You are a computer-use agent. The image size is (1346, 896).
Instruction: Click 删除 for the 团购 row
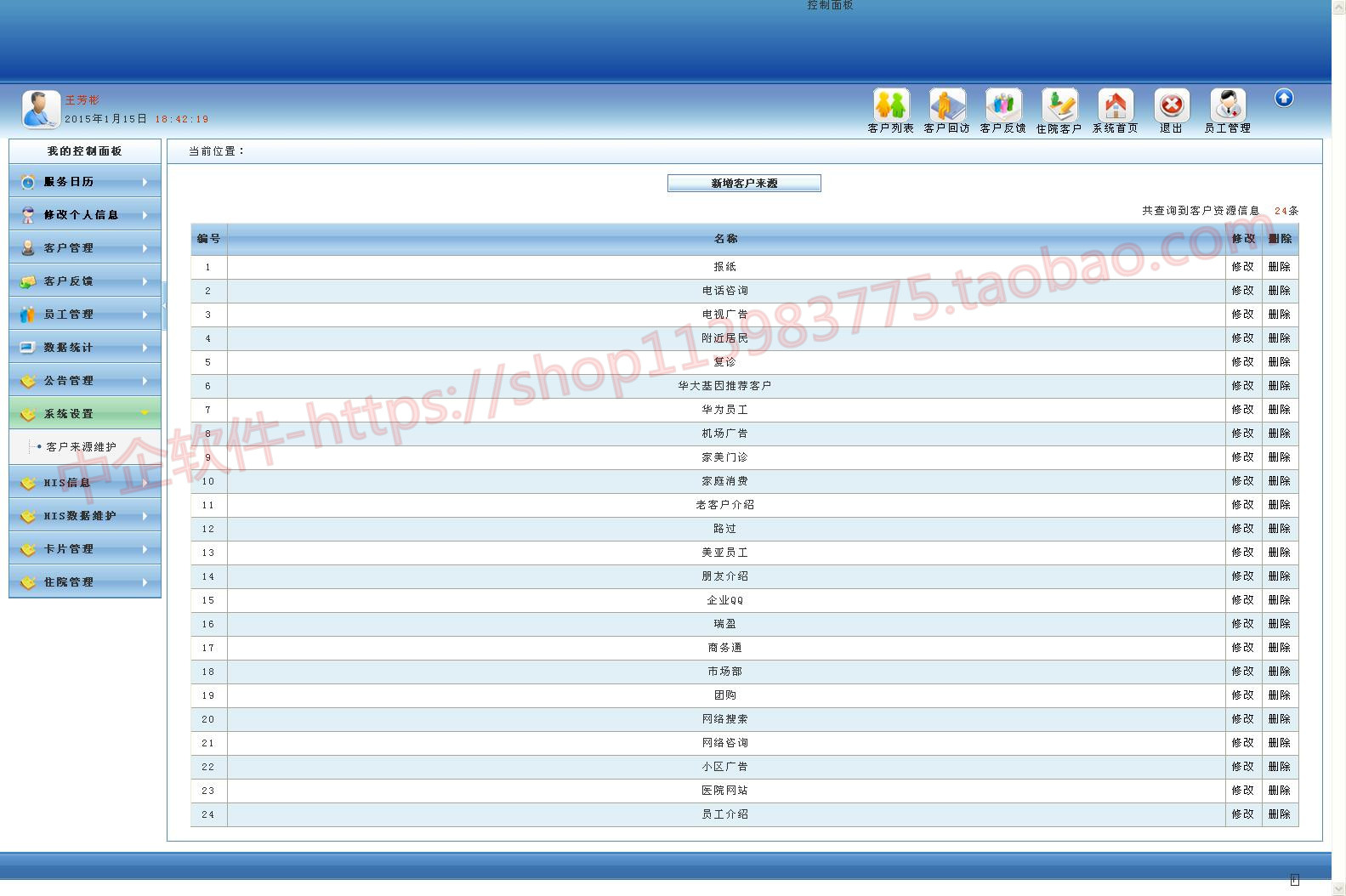click(x=1280, y=695)
